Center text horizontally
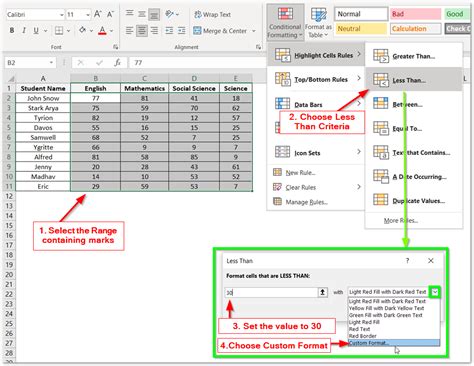Screen dimensions: 474x366 [x=142, y=31]
